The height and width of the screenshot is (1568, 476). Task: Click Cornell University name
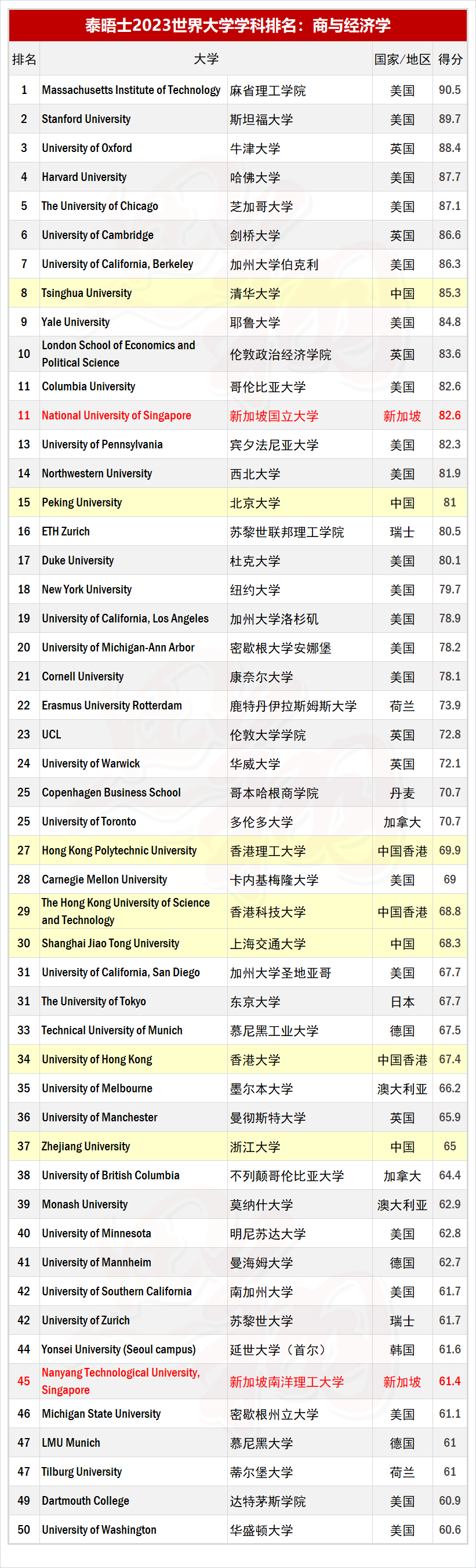pyautogui.click(x=82, y=677)
